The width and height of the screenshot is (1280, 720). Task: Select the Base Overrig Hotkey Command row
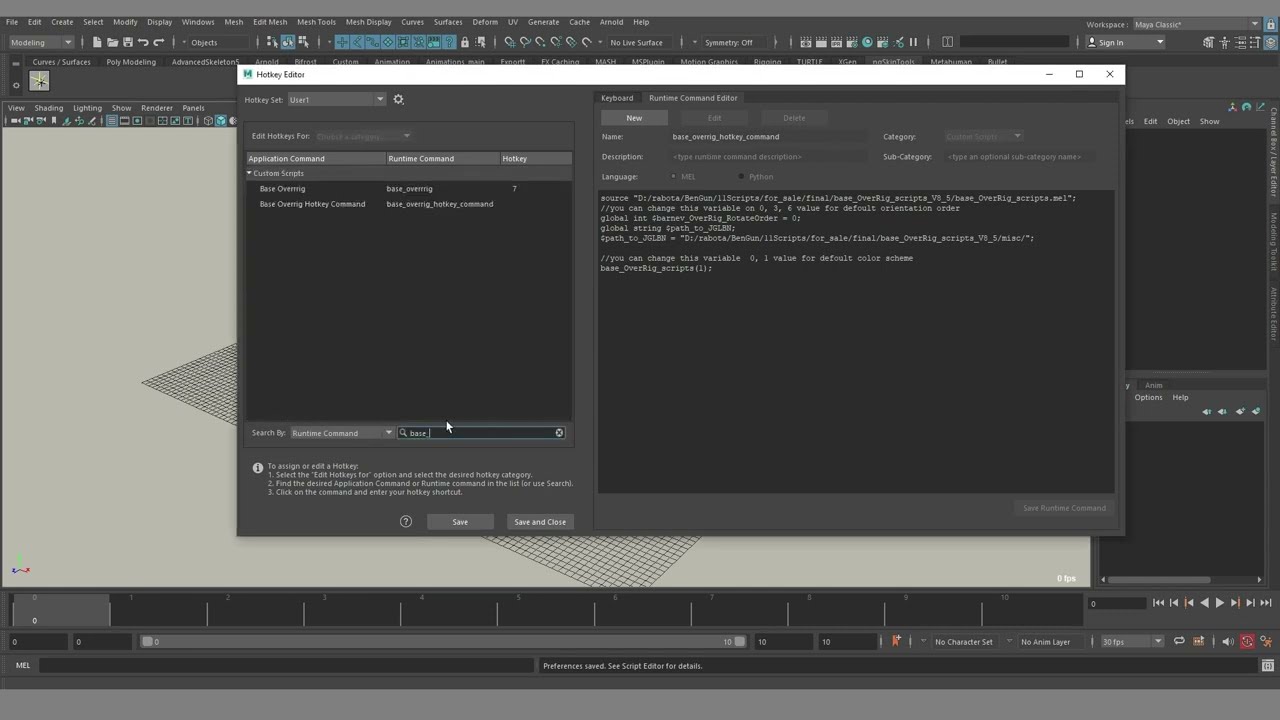pyautogui.click(x=409, y=204)
